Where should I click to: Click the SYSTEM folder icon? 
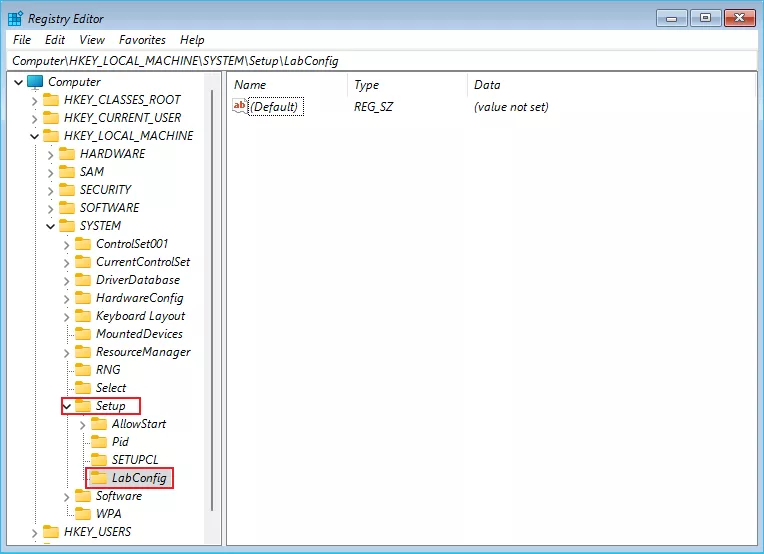pos(67,226)
